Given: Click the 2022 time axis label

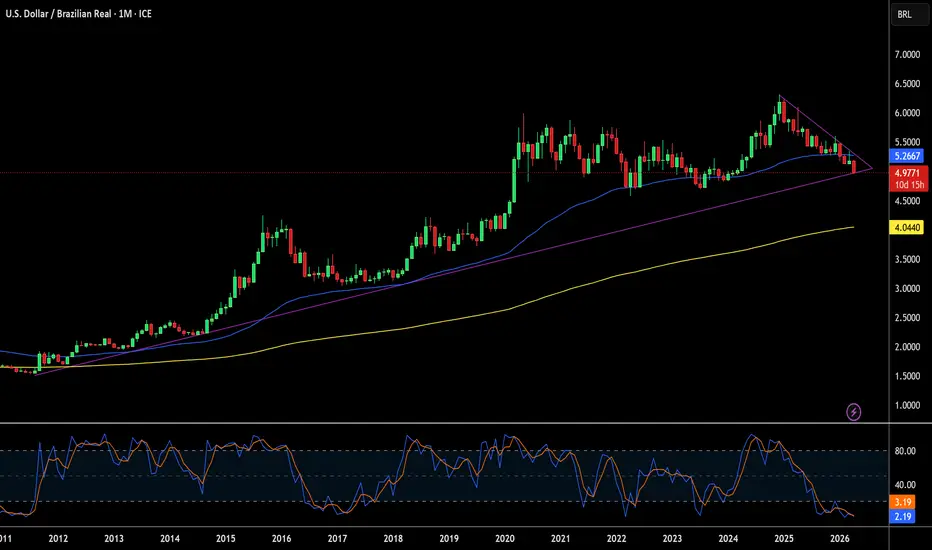Looking at the screenshot, I should coord(616,539).
